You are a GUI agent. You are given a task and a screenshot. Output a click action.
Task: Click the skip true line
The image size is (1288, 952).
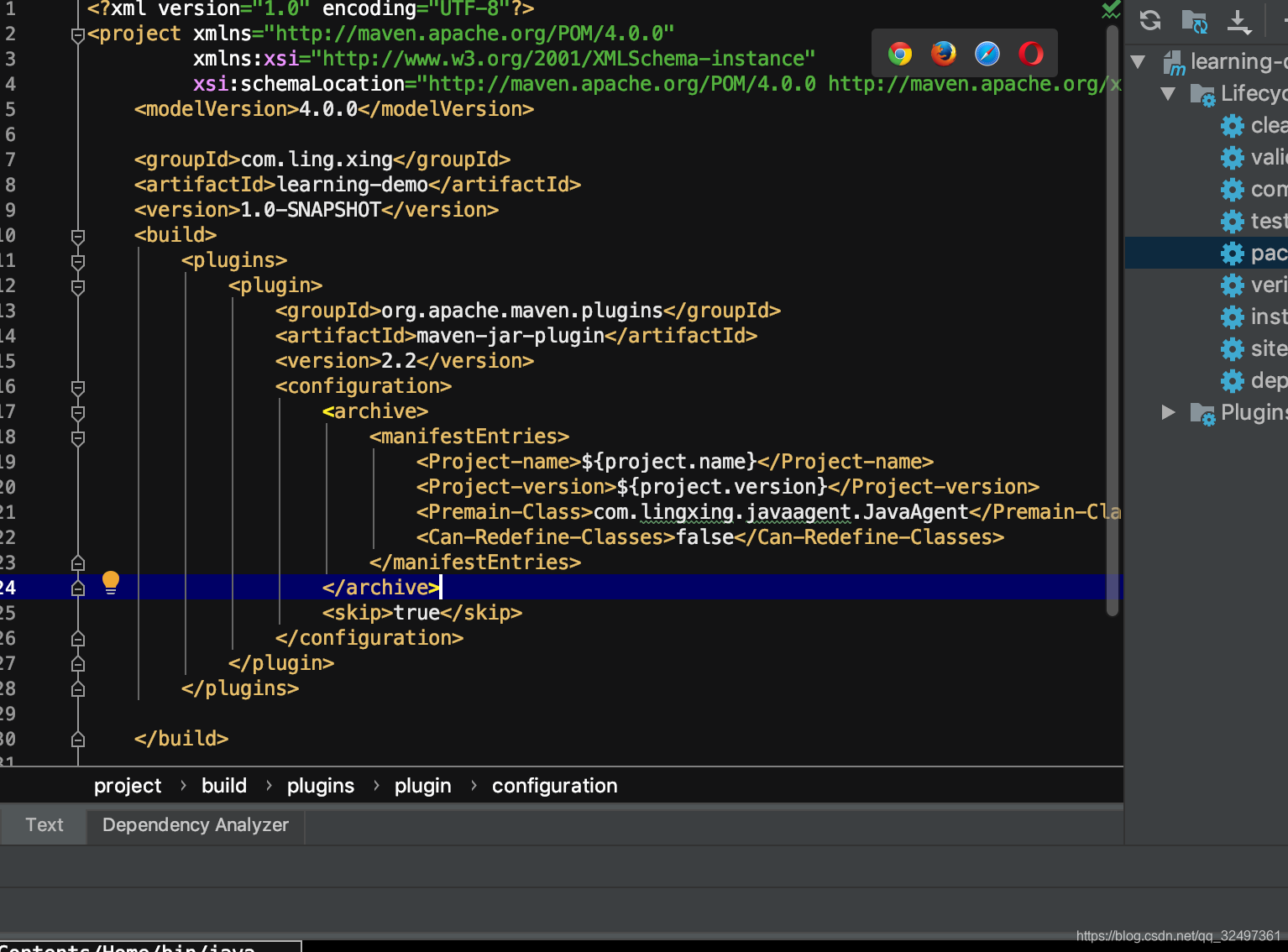click(x=422, y=613)
